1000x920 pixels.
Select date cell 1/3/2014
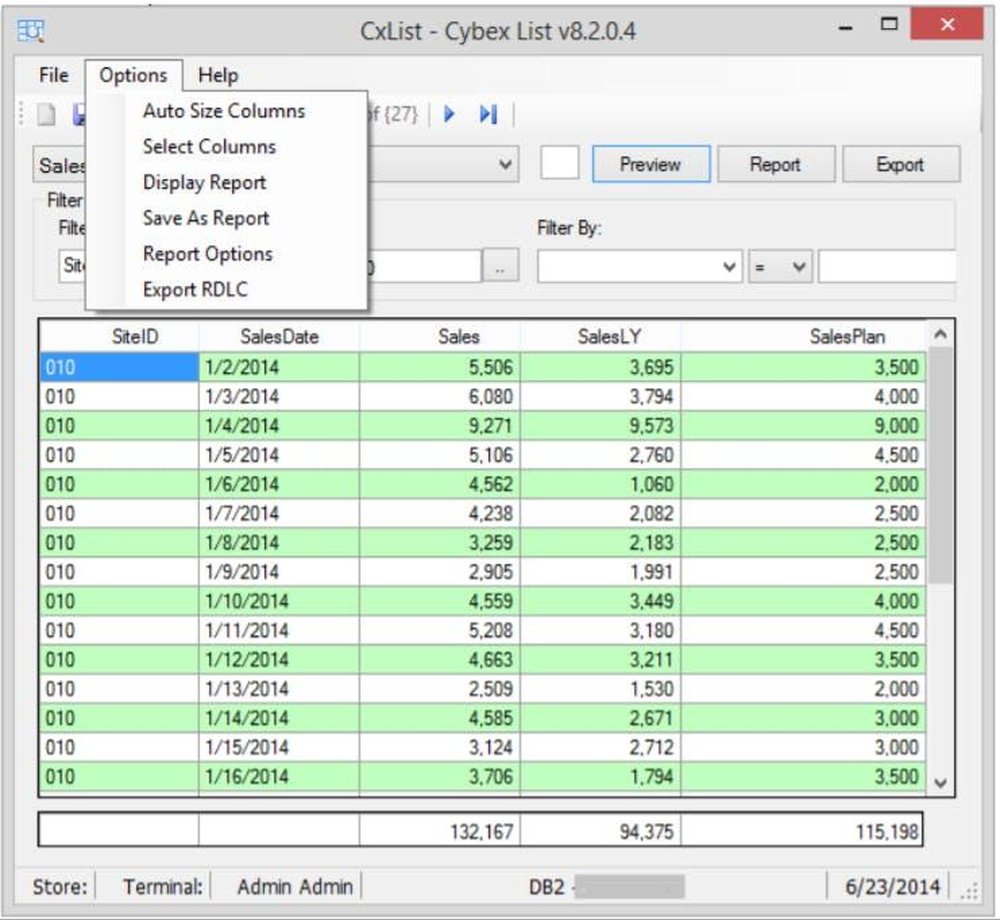(279, 397)
